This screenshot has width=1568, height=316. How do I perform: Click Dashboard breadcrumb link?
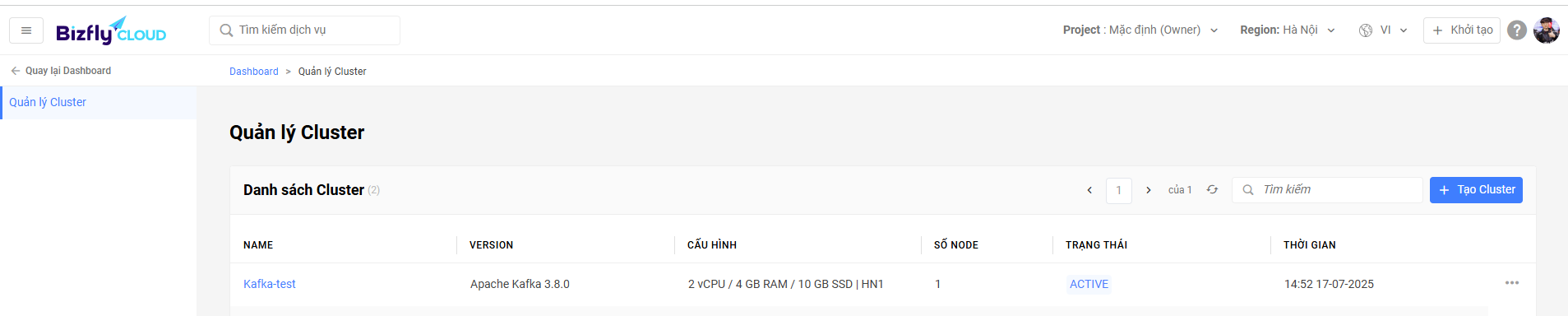click(254, 72)
